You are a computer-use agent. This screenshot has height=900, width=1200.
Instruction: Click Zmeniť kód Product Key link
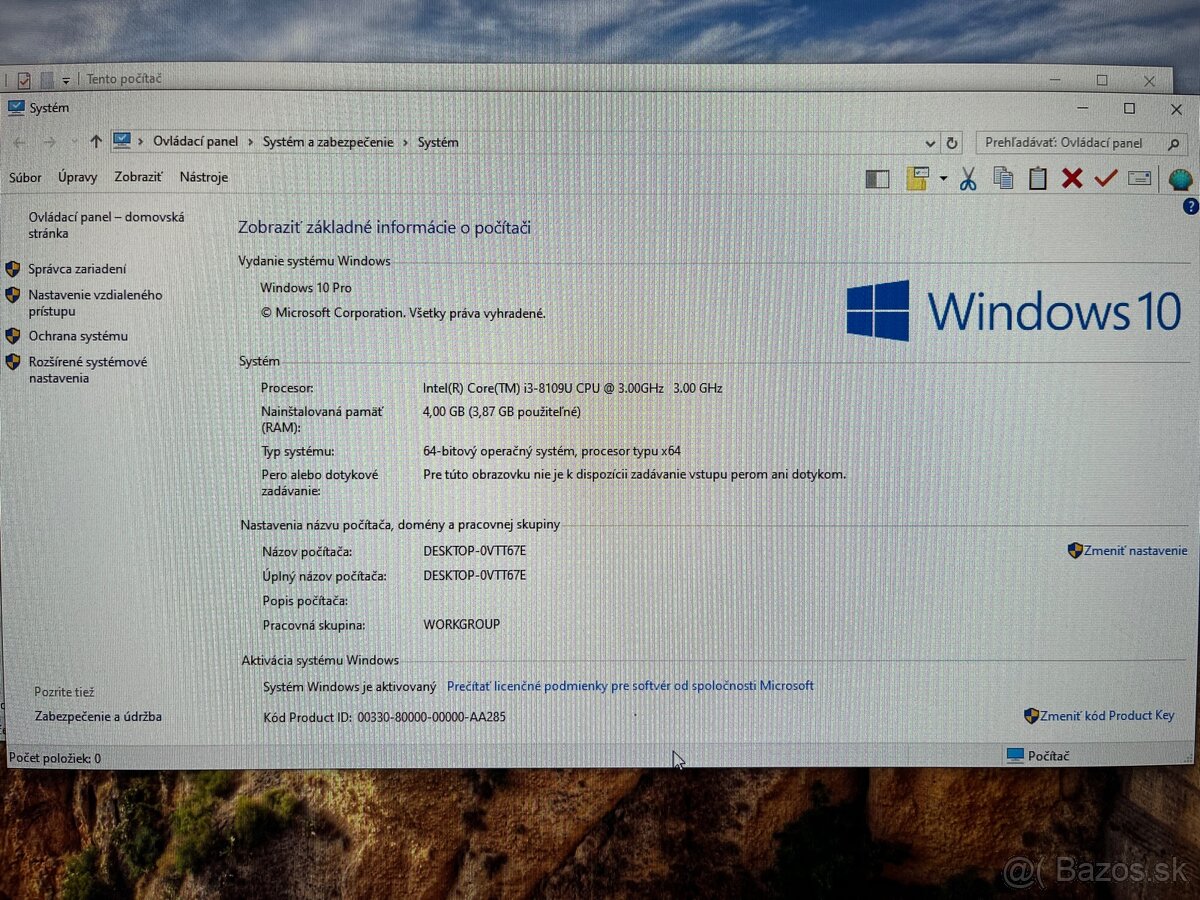coord(1106,716)
